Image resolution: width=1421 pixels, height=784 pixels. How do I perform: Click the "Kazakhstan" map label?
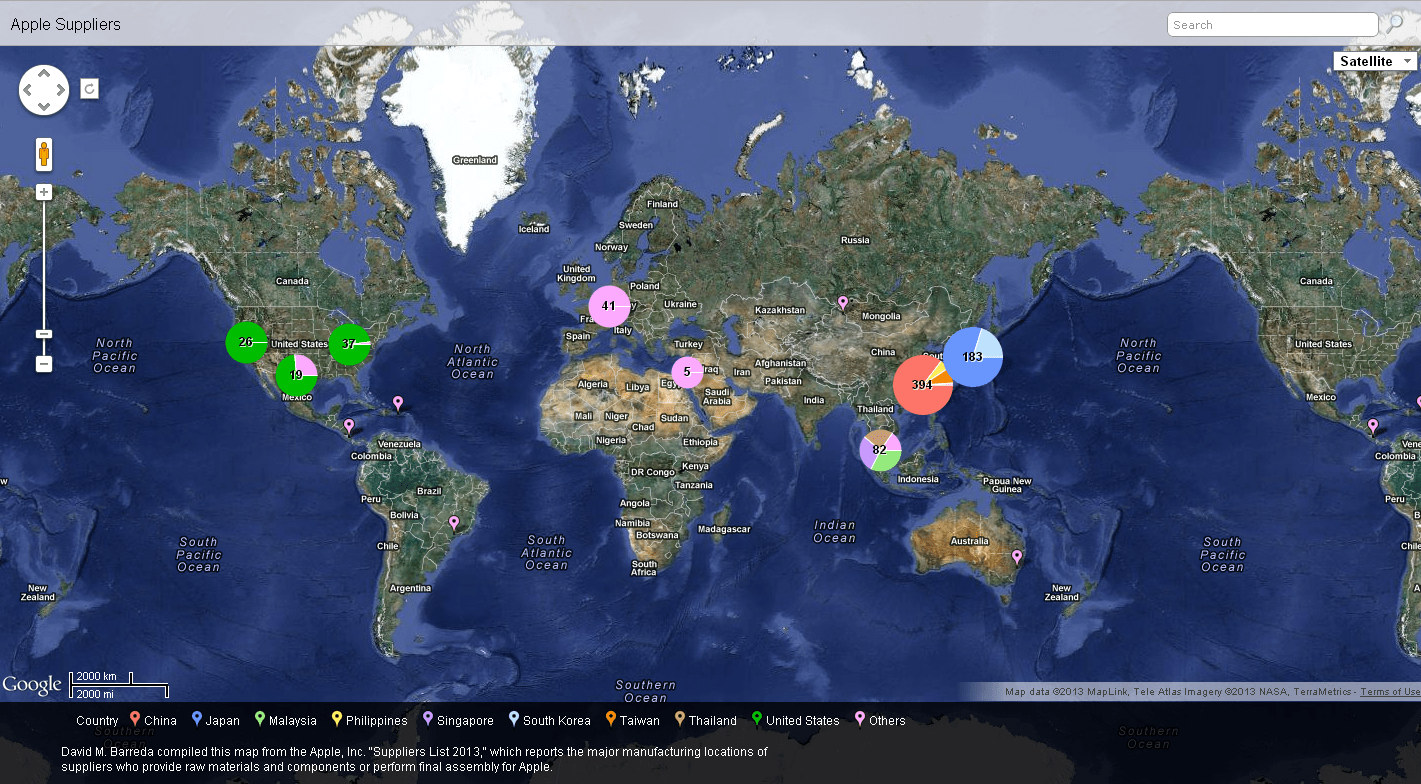pyautogui.click(x=780, y=311)
